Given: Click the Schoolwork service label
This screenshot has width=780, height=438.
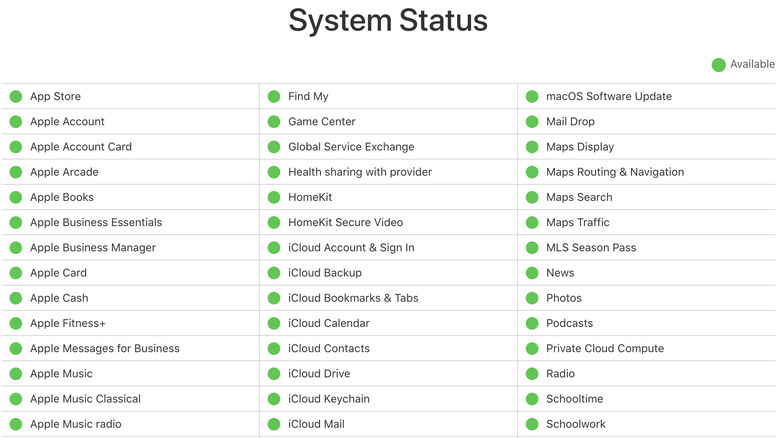Looking at the screenshot, I should tap(575, 424).
